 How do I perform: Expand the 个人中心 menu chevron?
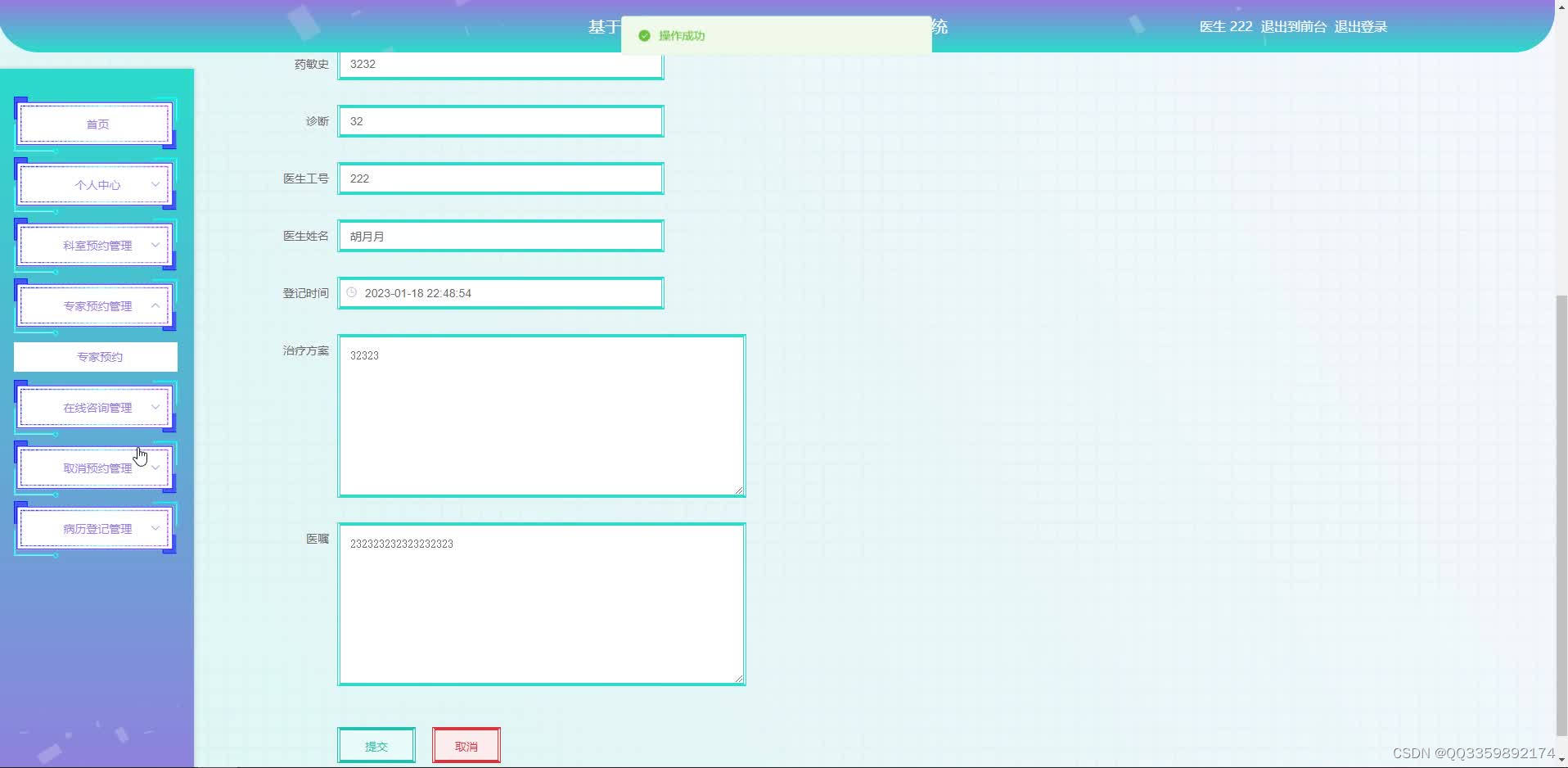(155, 184)
